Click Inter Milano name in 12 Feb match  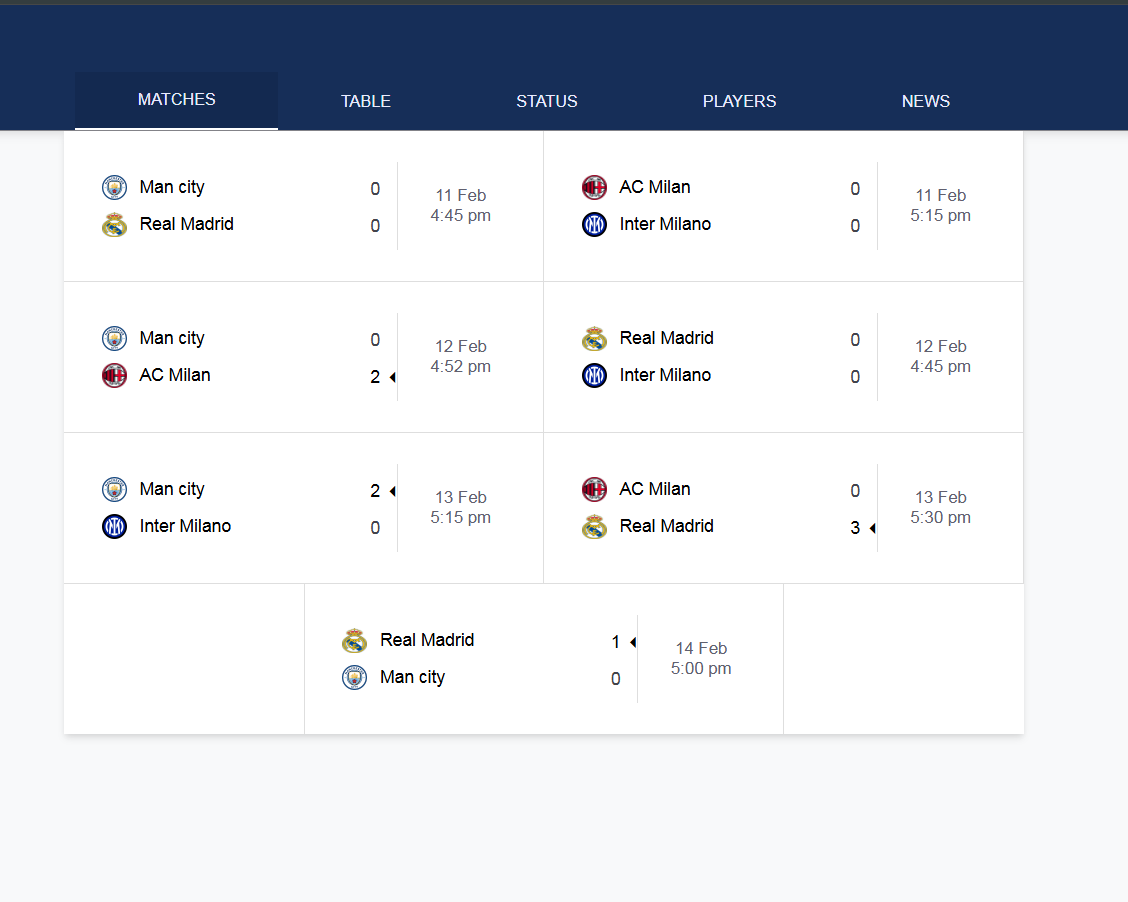pos(665,375)
